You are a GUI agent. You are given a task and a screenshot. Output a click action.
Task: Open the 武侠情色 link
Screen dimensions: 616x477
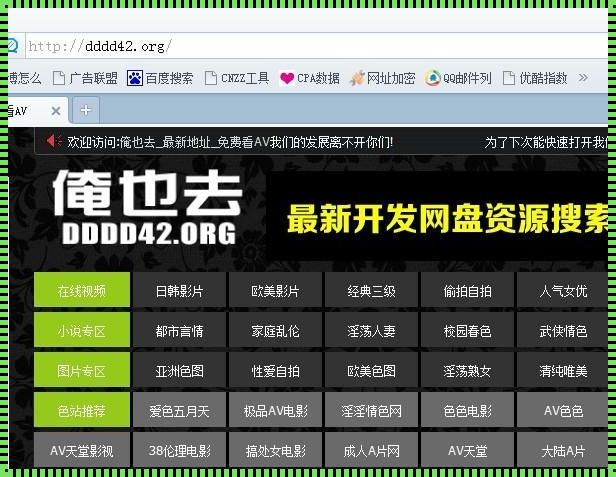click(563, 330)
